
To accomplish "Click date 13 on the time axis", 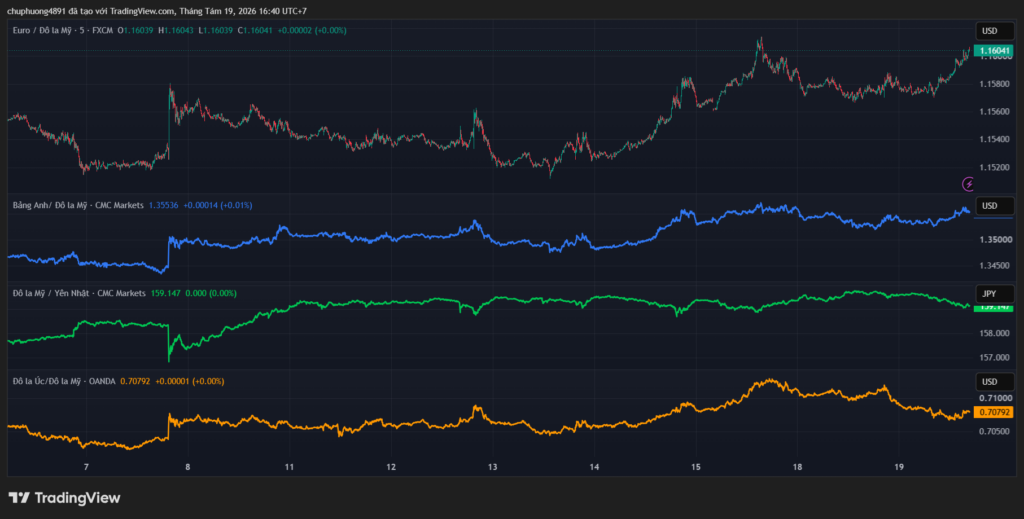I will tap(492, 467).
